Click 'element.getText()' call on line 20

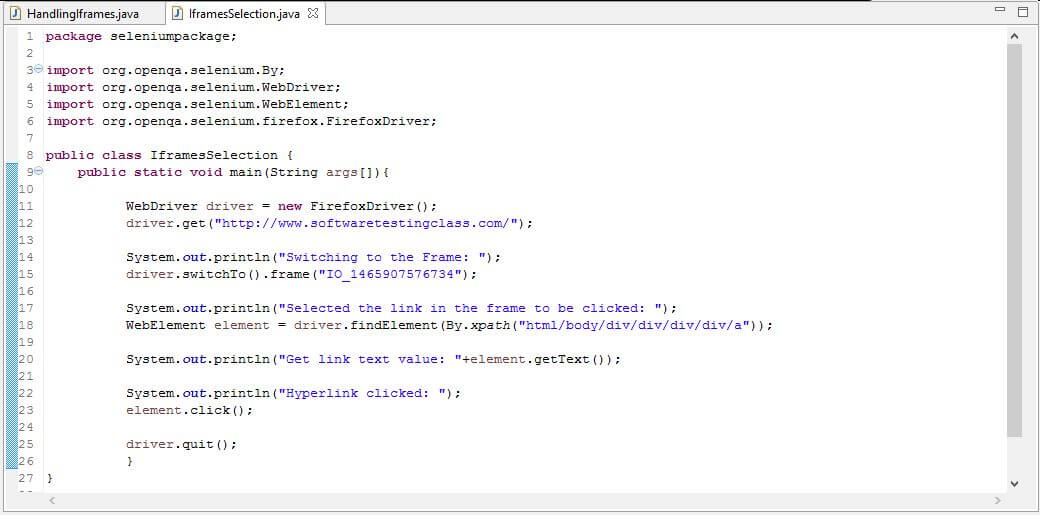pos(542,360)
